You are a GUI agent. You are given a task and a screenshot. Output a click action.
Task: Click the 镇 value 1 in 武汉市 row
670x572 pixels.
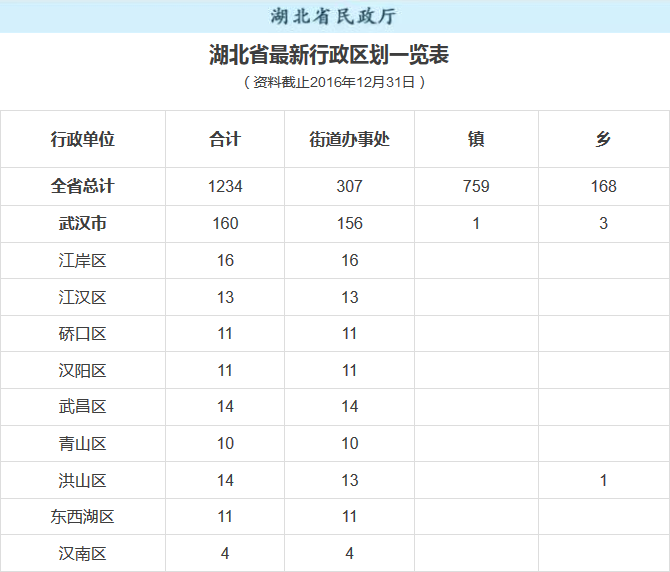(x=476, y=223)
